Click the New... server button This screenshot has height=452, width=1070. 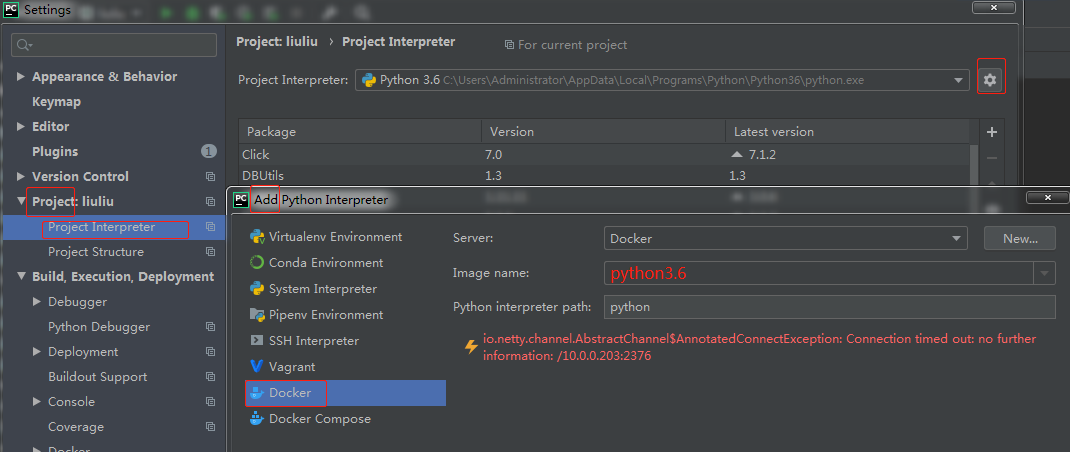click(1020, 238)
